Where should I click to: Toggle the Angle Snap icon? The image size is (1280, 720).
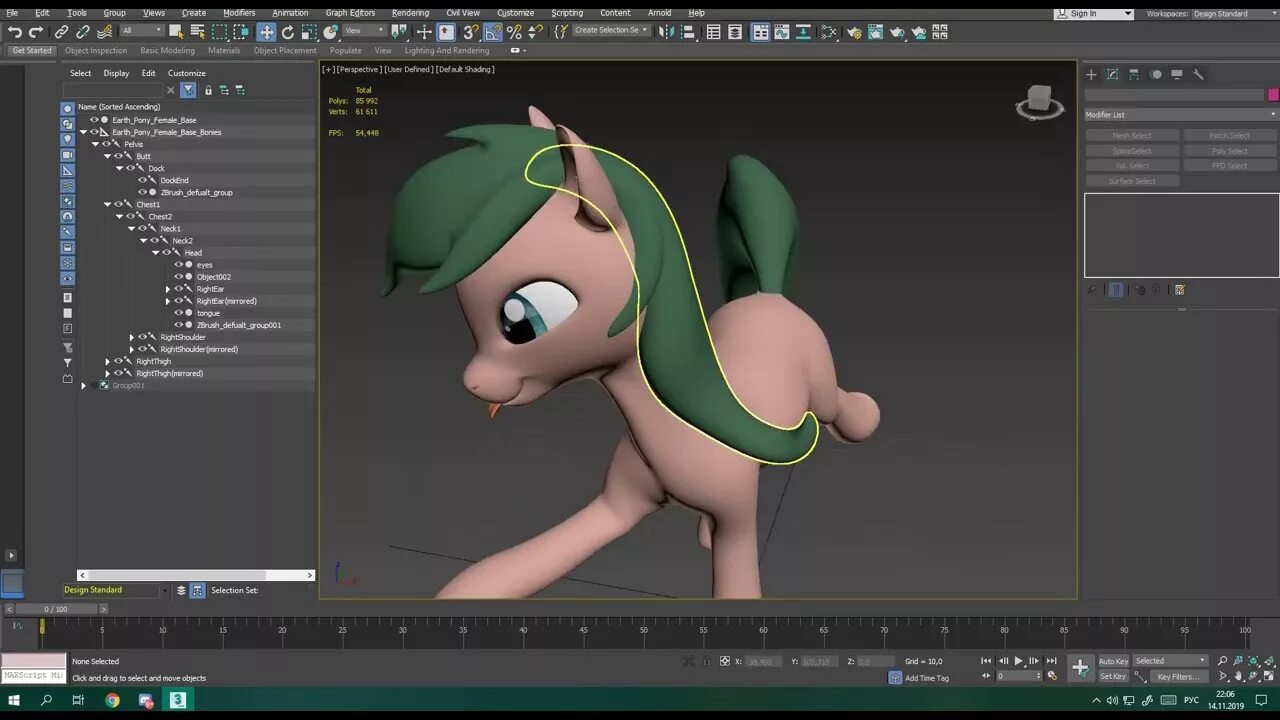(493, 32)
